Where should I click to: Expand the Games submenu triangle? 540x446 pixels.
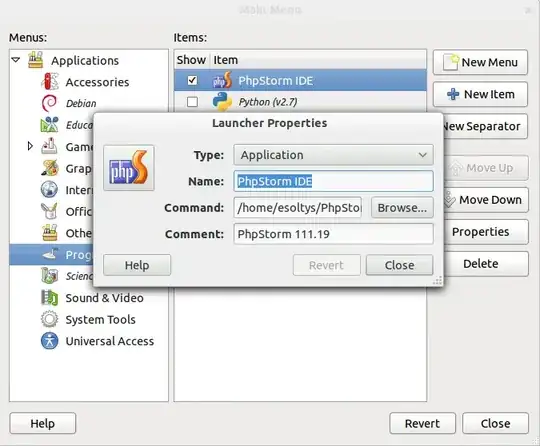click(30, 146)
